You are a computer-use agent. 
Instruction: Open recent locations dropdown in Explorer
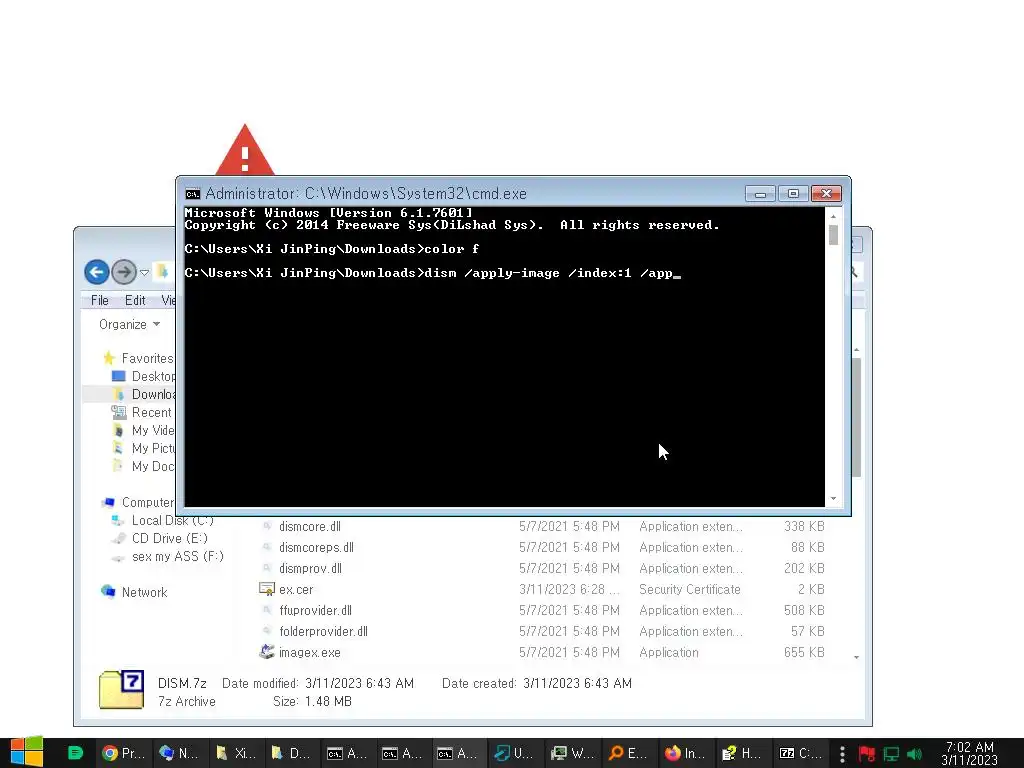pyautogui.click(x=144, y=272)
